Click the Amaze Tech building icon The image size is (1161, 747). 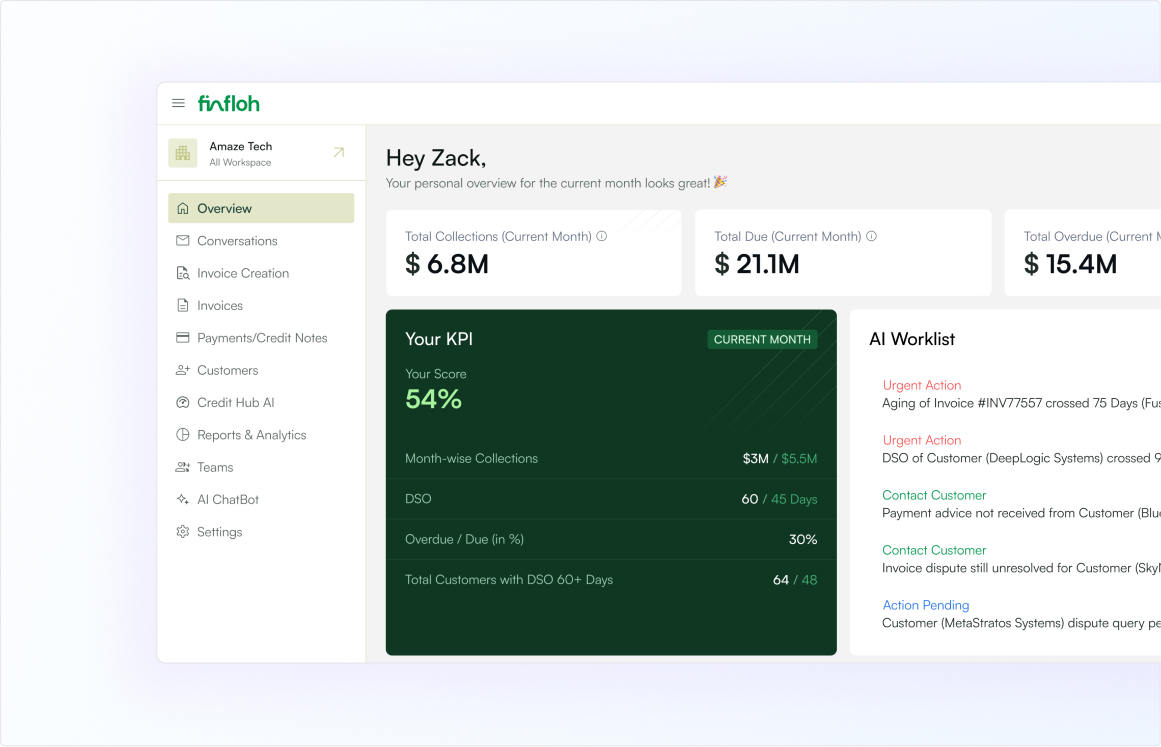coord(183,153)
